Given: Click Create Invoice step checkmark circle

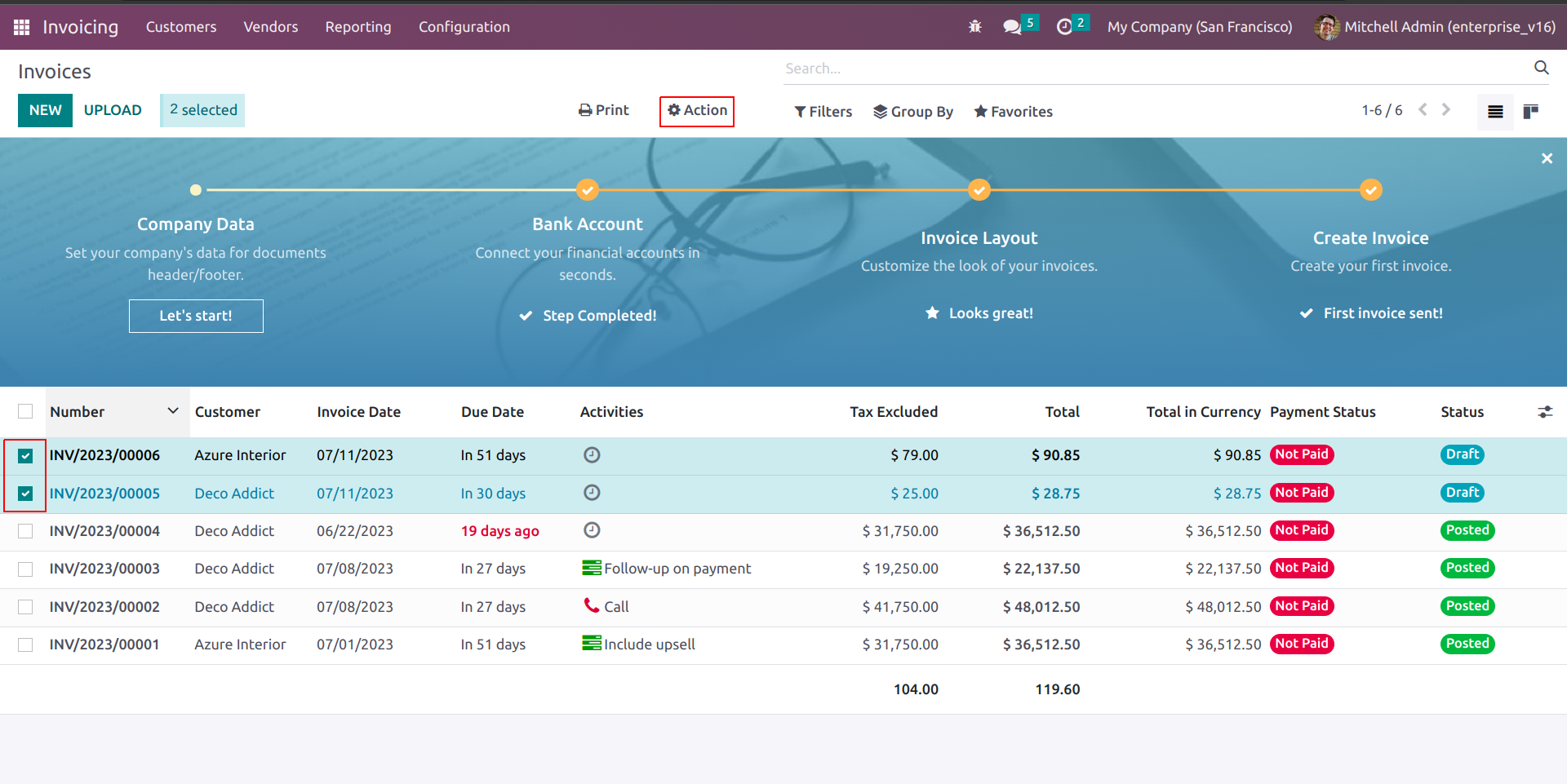Looking at the screenshot, I should [x=1371, y=190].
